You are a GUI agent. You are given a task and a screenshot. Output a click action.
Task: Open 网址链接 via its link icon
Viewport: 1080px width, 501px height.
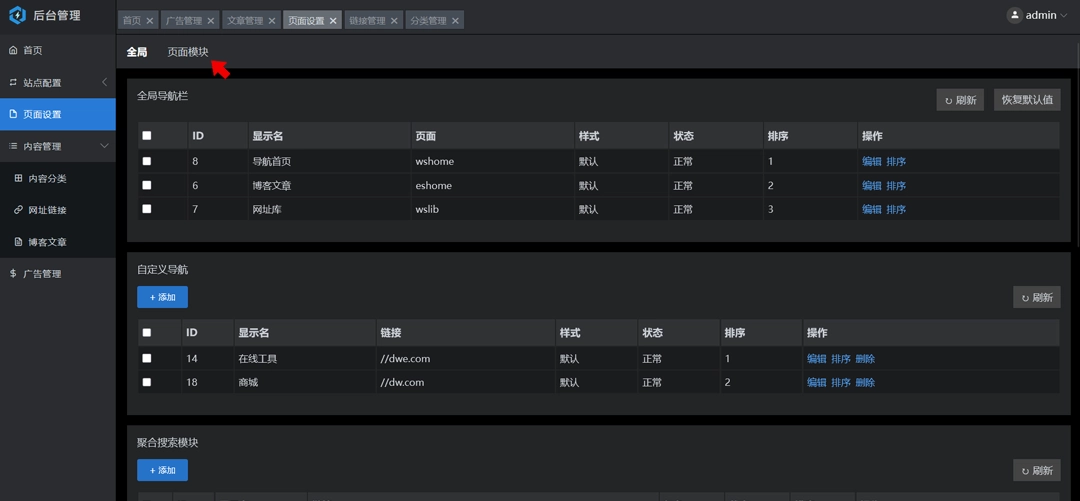click(x=18, y=210)
